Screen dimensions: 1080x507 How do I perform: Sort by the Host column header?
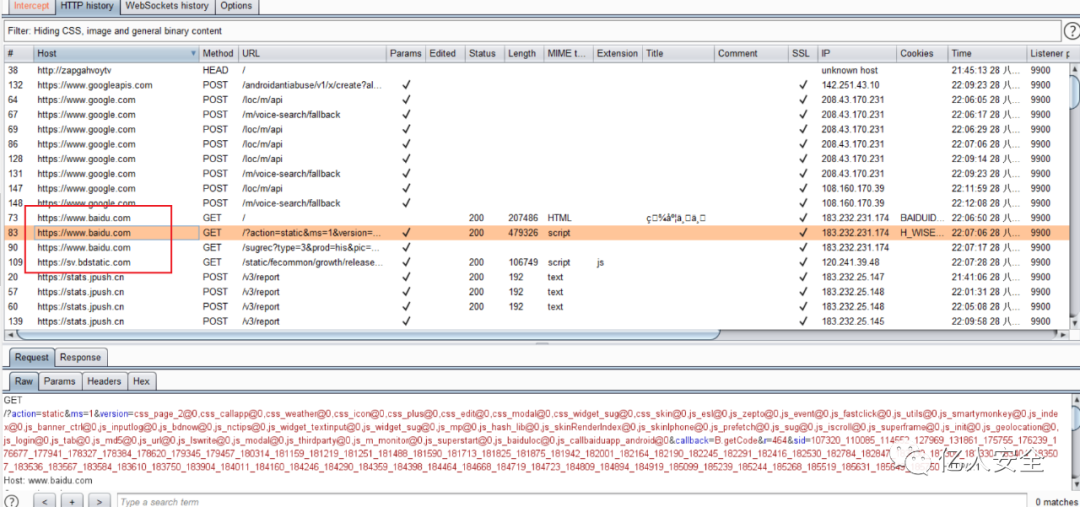tap(116, 53)
